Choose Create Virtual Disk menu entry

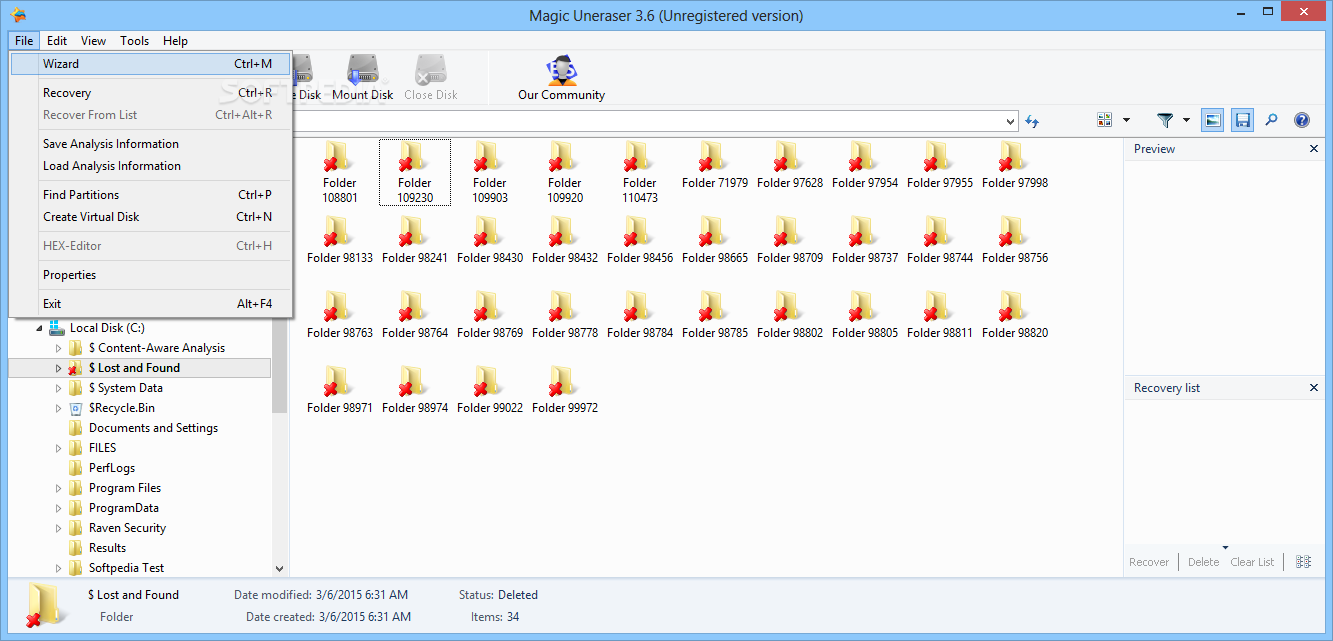pos(151,217)
